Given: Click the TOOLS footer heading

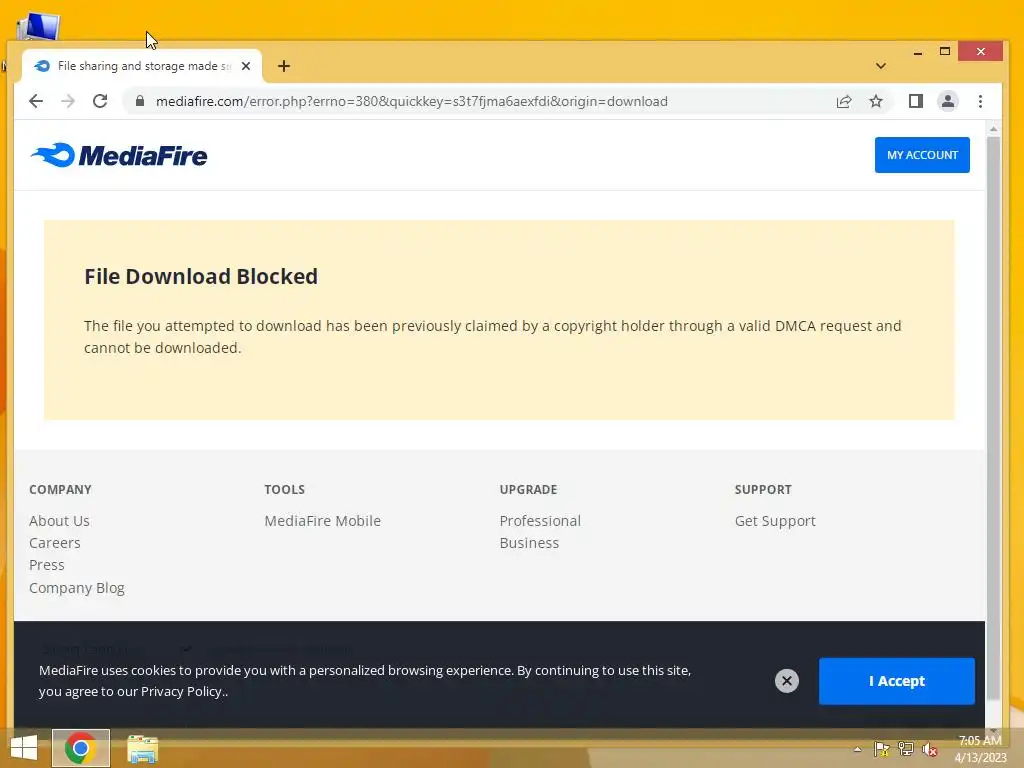Looking at the screenshot, I should 285,490.
